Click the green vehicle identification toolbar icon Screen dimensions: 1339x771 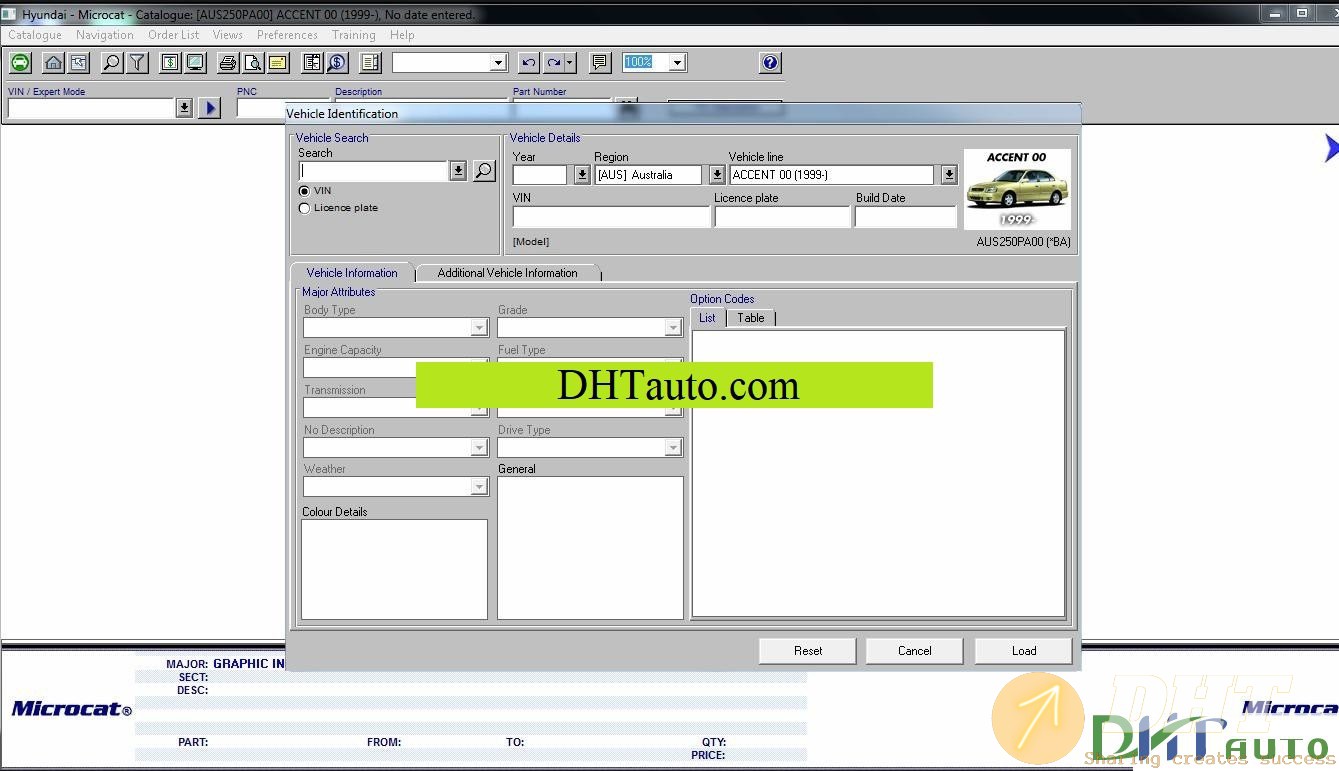point(20,62)
